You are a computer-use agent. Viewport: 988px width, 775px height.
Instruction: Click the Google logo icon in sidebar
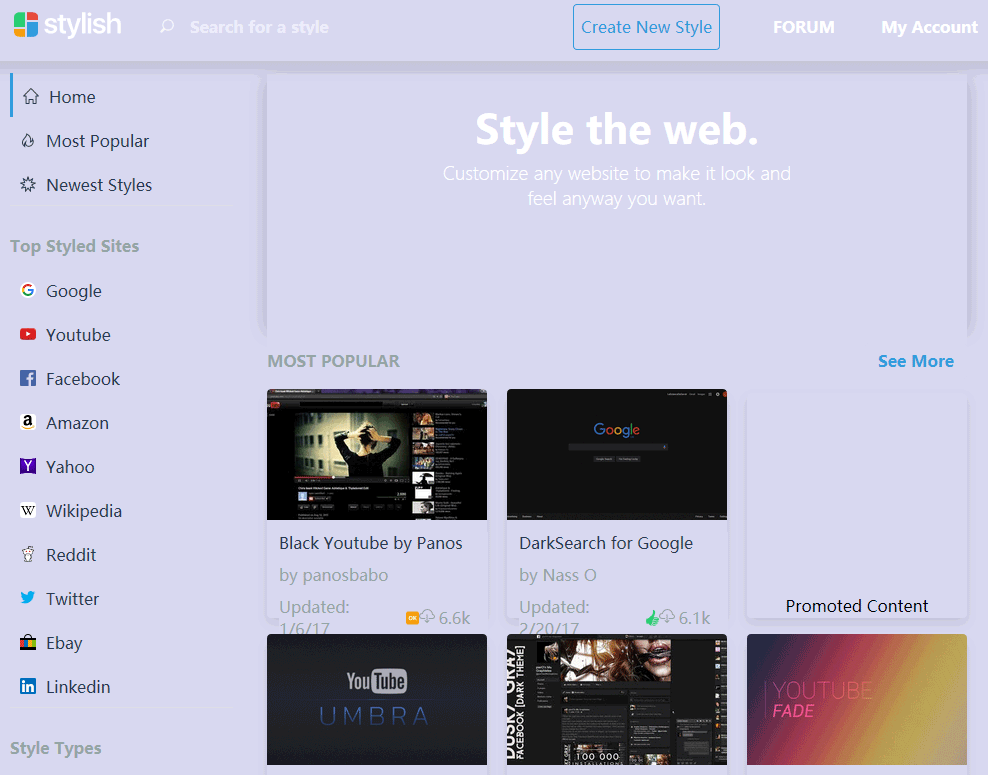pos(28,290)
